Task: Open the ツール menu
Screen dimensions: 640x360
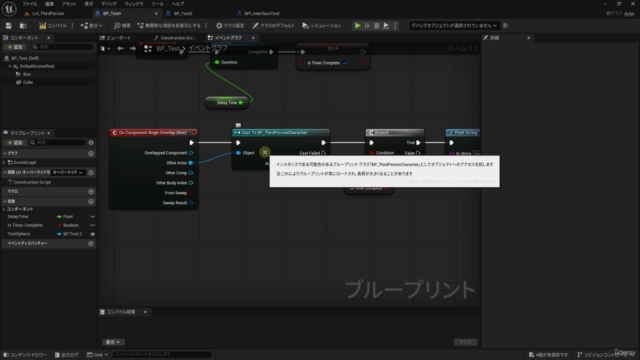Action: (x=157, y=4)
